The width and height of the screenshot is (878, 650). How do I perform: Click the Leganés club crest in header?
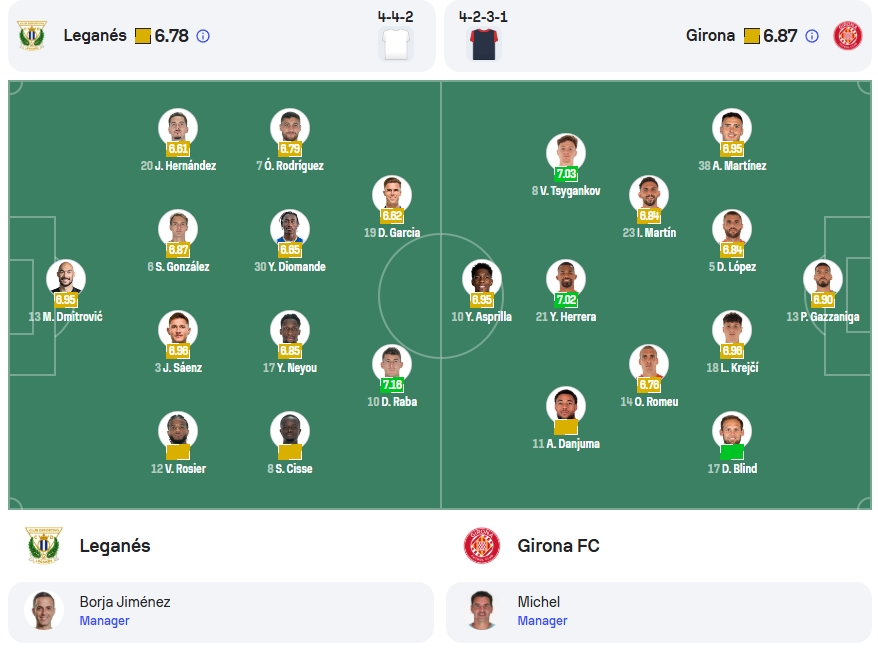[x=32, y=35]
